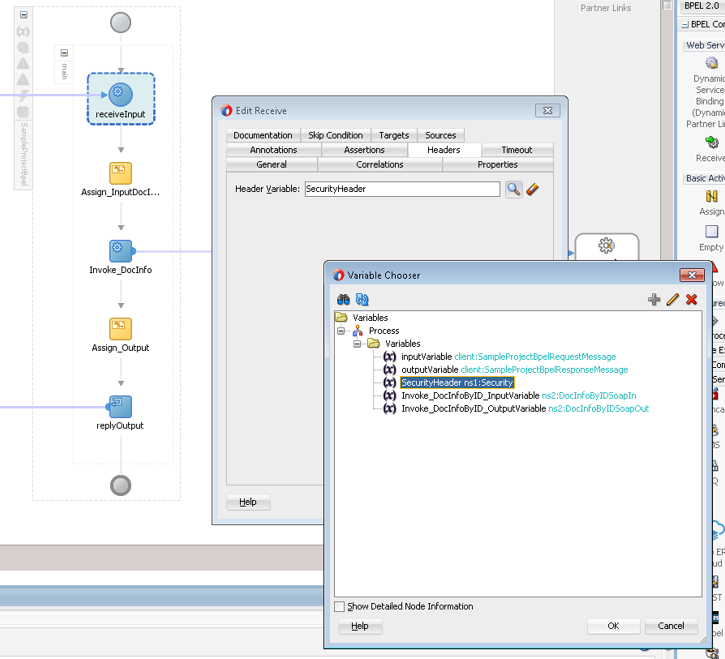Click the Partner Links column label
This screenshot has width=725, height=659.
(x=606, y=8)
